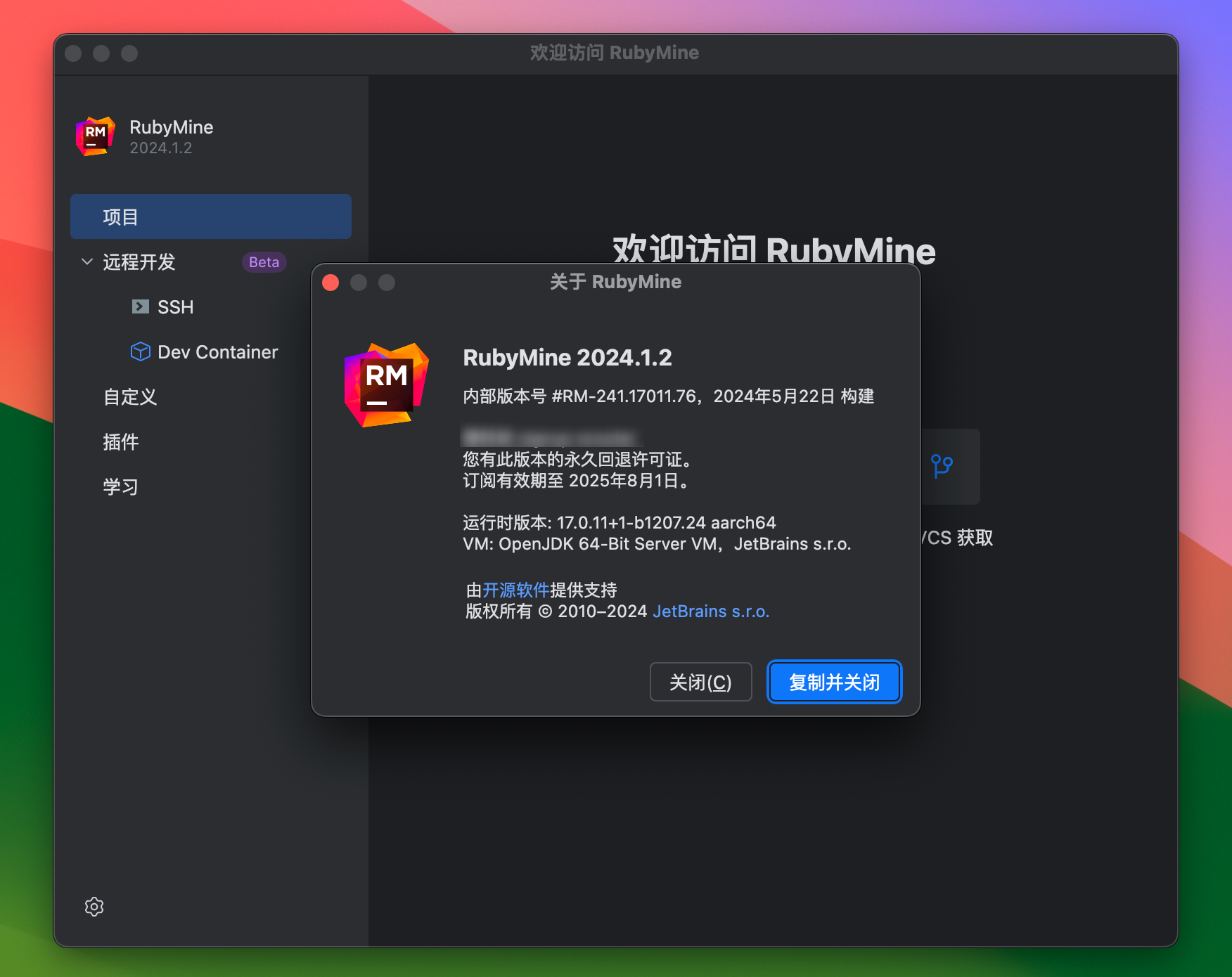Image resolution: width=1232 pixels, height=977 pixels.
Task: Click the Beta badge next to 远程开发
Action: [x=264, y=261]
